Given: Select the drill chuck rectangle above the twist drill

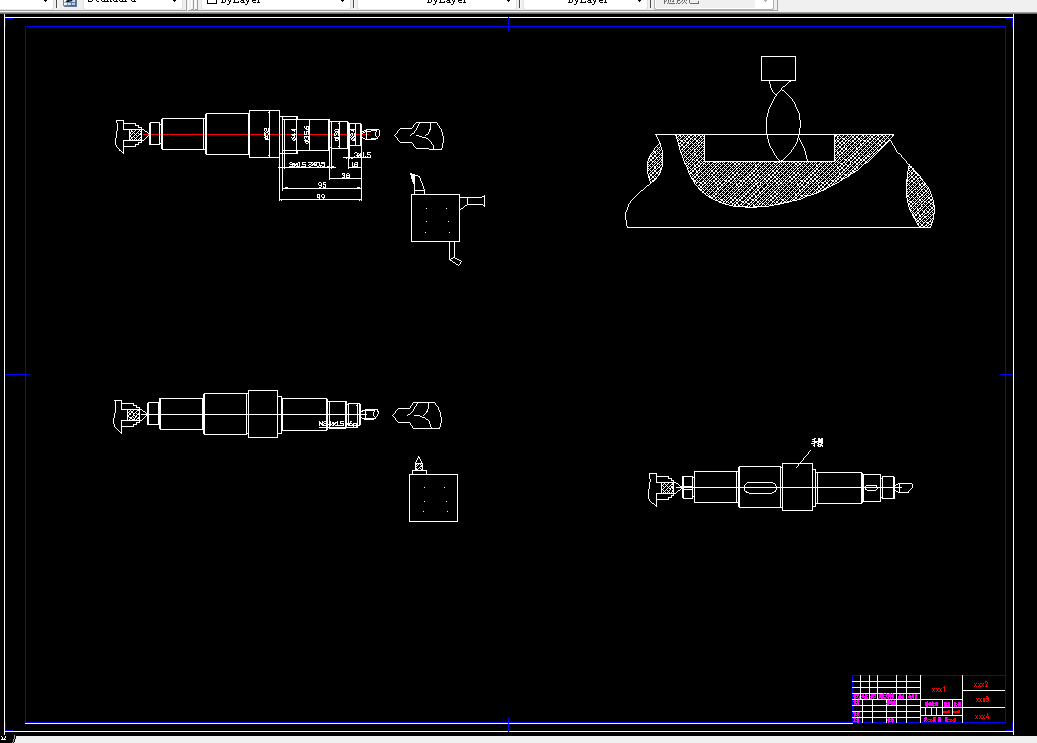Looking at the screenshot, I should (778, 68).
